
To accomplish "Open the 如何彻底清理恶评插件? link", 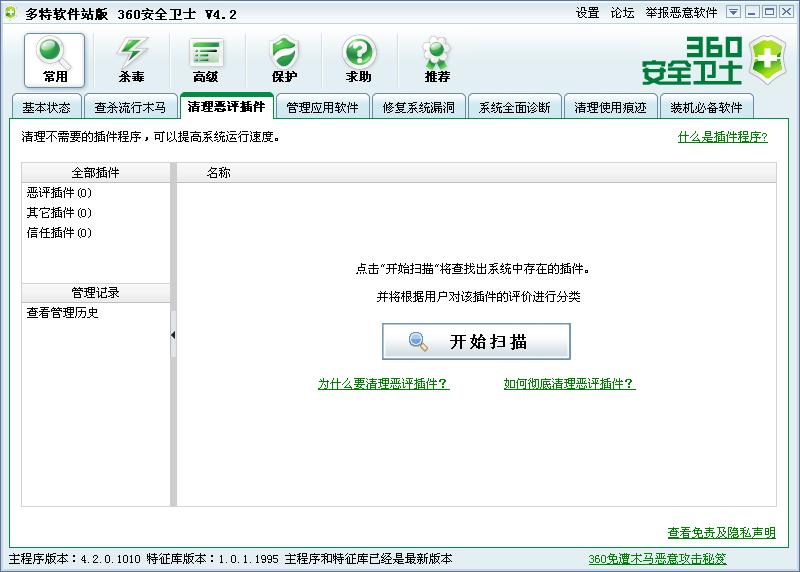I will coord(569,383).
